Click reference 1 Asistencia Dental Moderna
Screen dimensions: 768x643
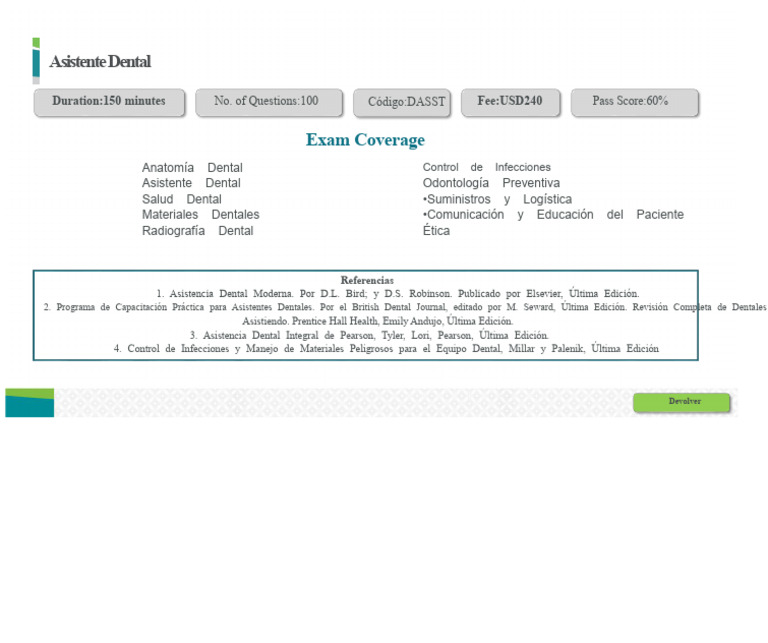point(398,294)
